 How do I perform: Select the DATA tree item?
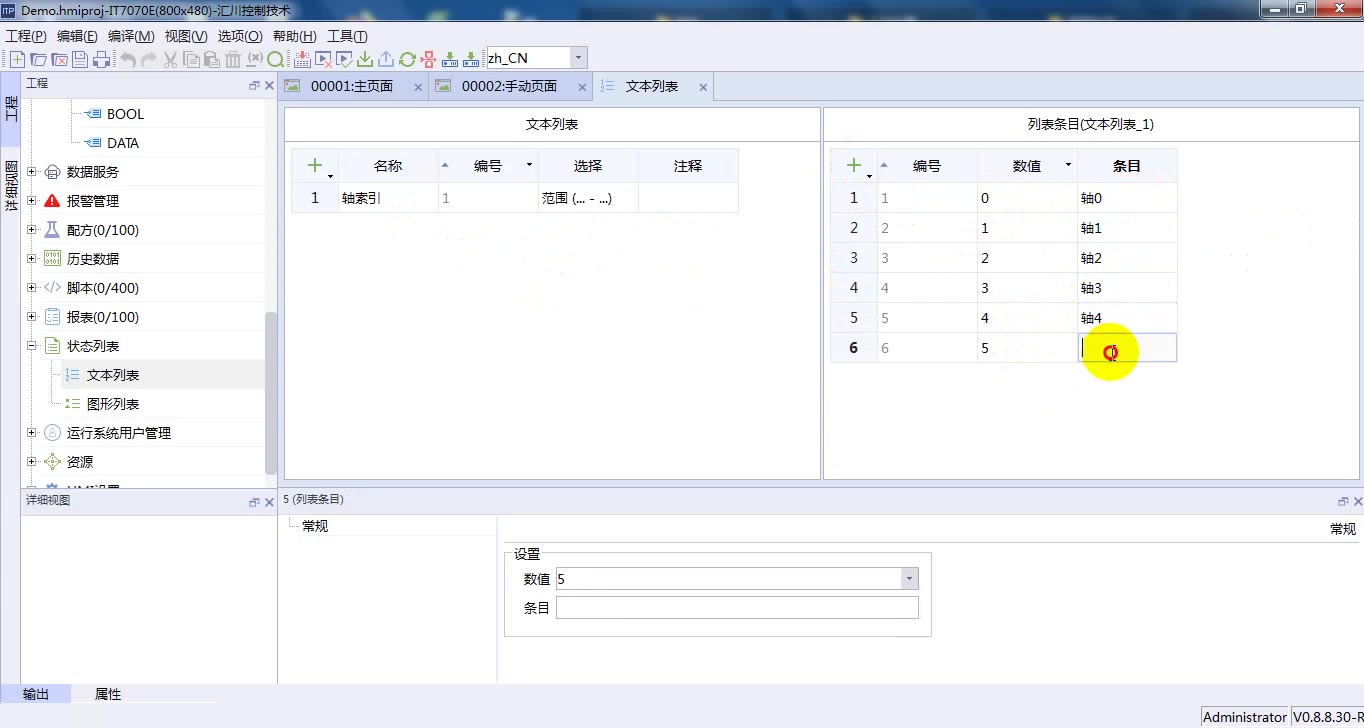(123, 143)
